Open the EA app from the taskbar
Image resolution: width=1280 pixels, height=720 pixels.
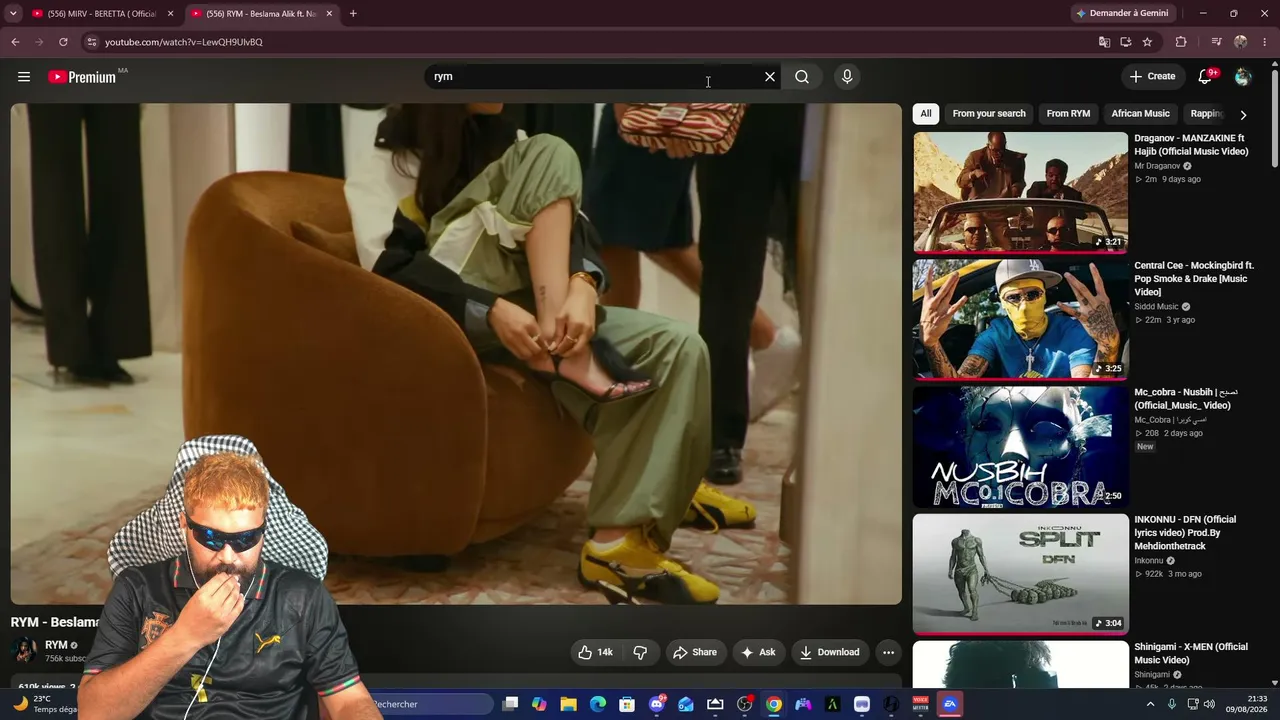950,704
